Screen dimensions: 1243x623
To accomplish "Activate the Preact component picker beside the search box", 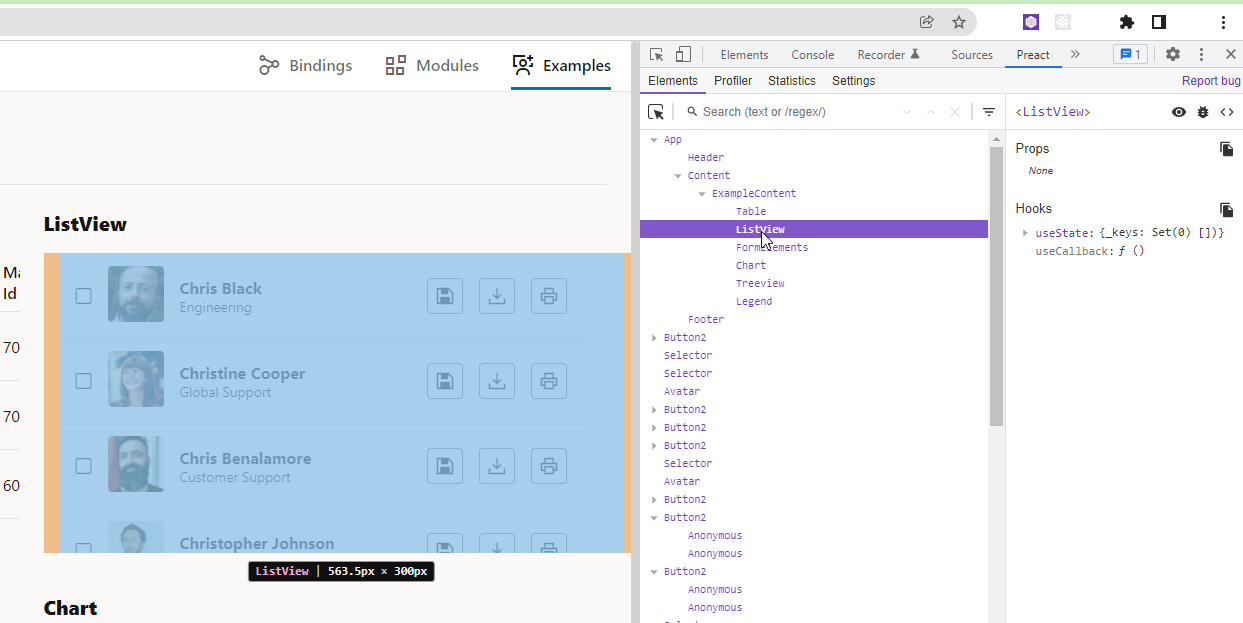I will 656,112.
